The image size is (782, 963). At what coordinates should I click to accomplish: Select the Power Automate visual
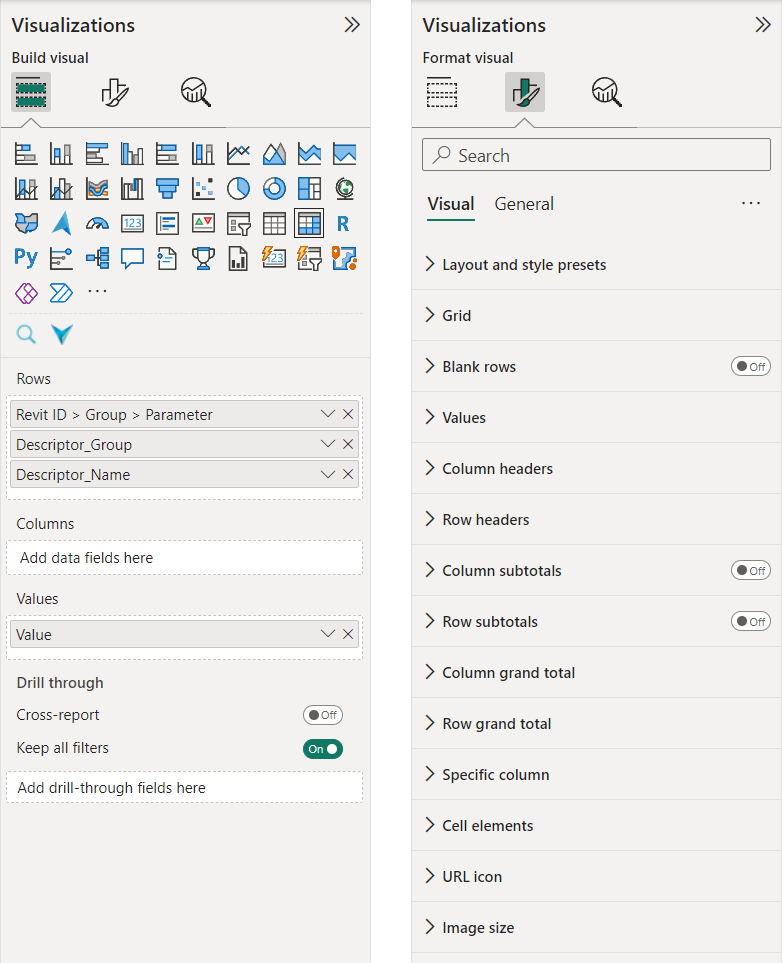61,293
